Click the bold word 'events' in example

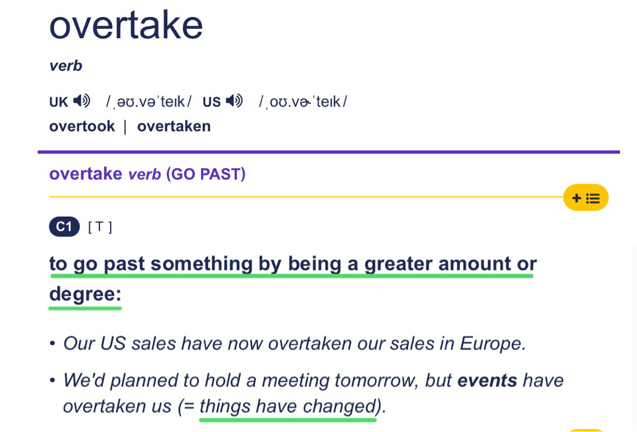487,381
